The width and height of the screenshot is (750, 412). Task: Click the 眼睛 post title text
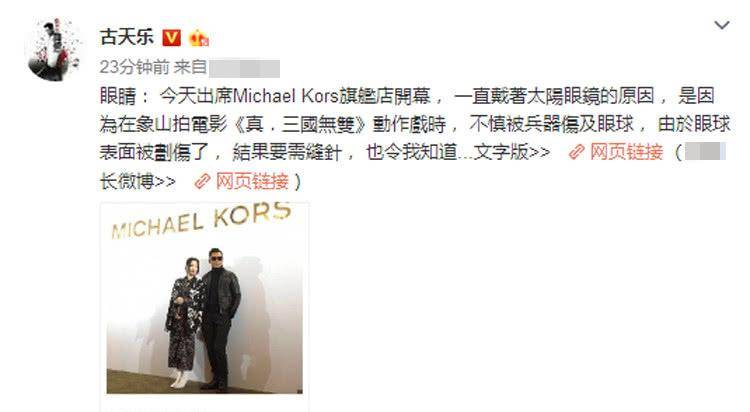click(x=118, y=96)
